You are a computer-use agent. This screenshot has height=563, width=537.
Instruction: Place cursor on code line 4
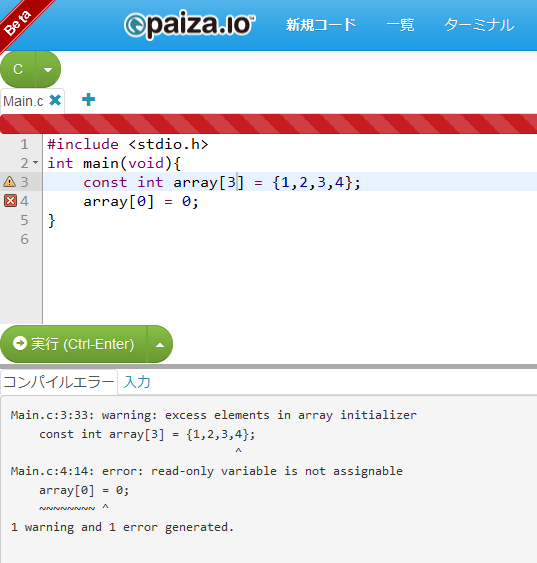(x=290, y=201)
